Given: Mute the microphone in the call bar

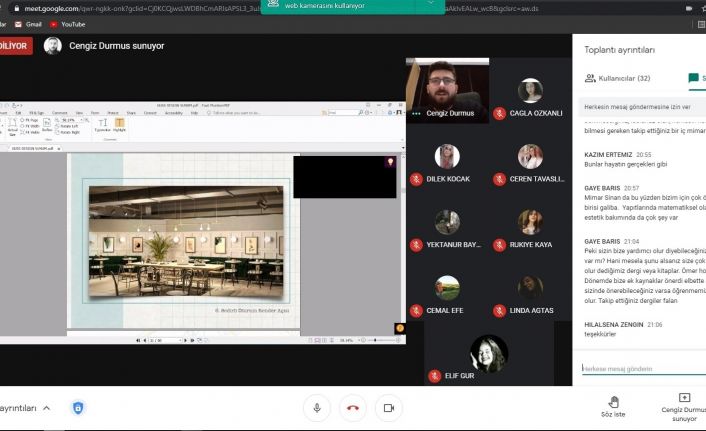Looking at the screenshot, I should pos(317,408).
